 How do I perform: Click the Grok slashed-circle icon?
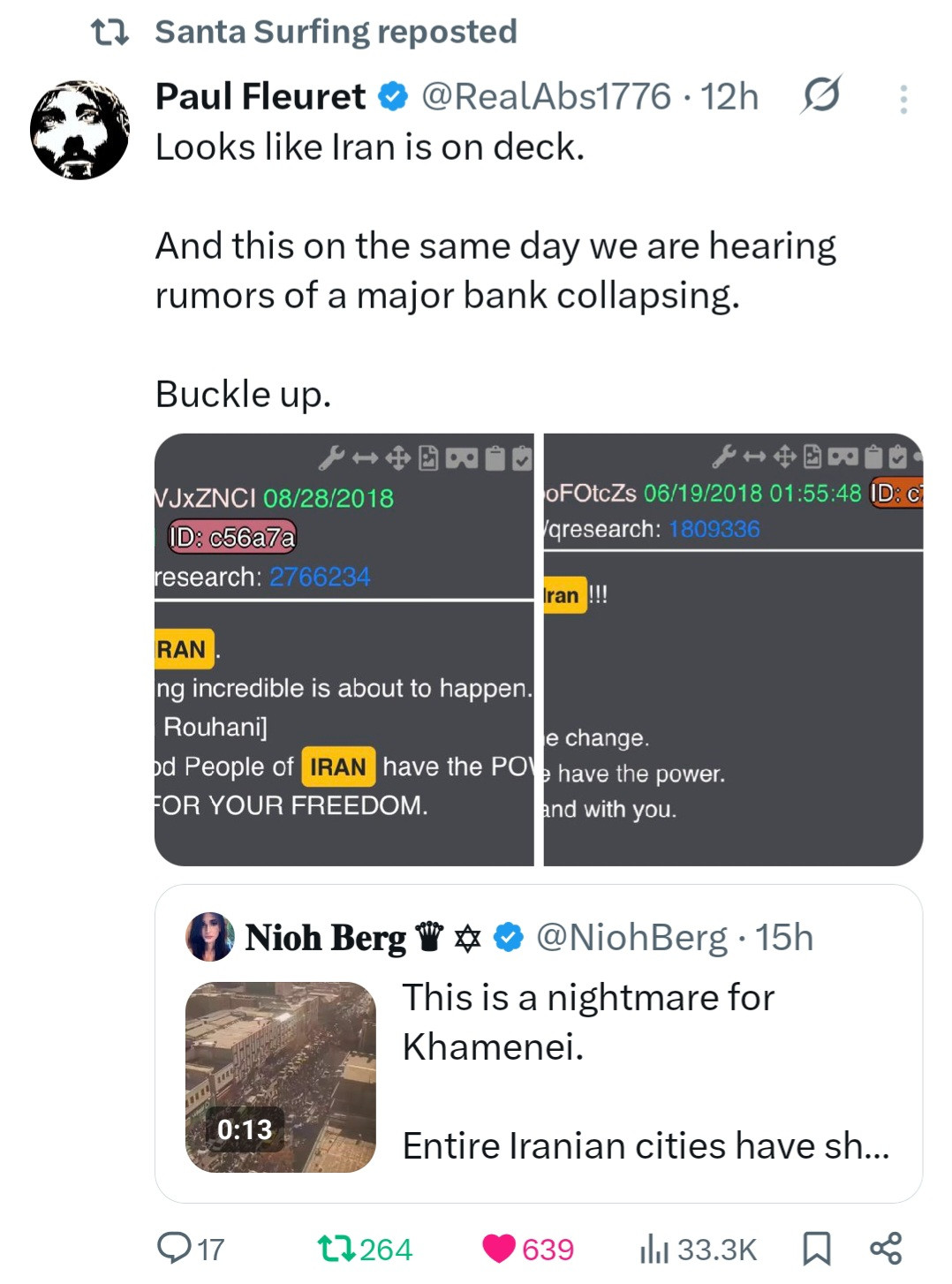[x=821, y=95]
